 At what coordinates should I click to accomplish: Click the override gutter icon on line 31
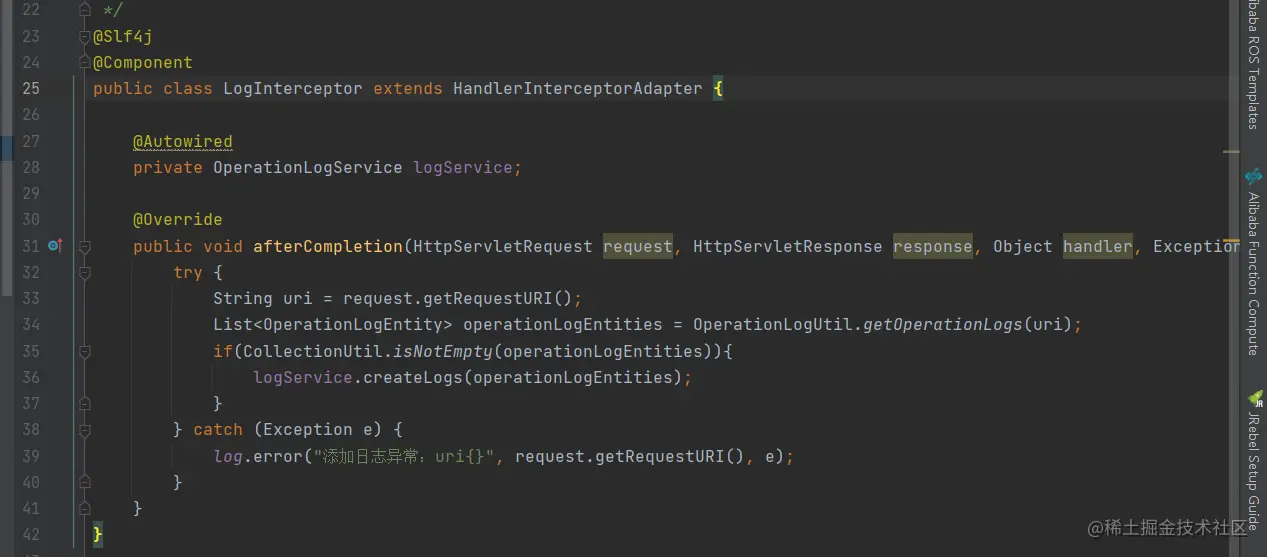tap(55, 246)
